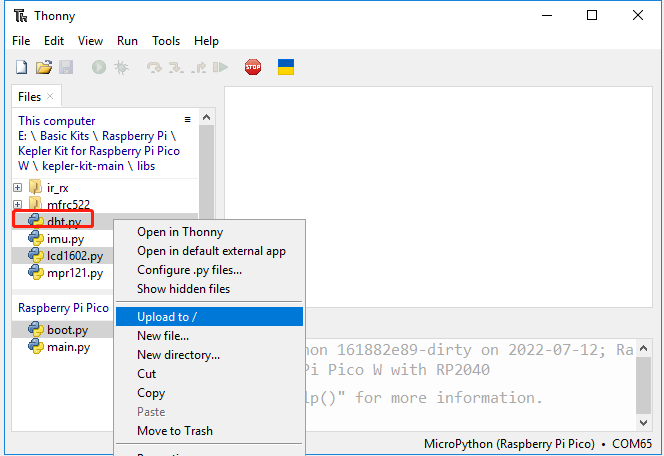Select imu.py in file list
Viewport: 664px width, 456px height.
coord(66,239)
